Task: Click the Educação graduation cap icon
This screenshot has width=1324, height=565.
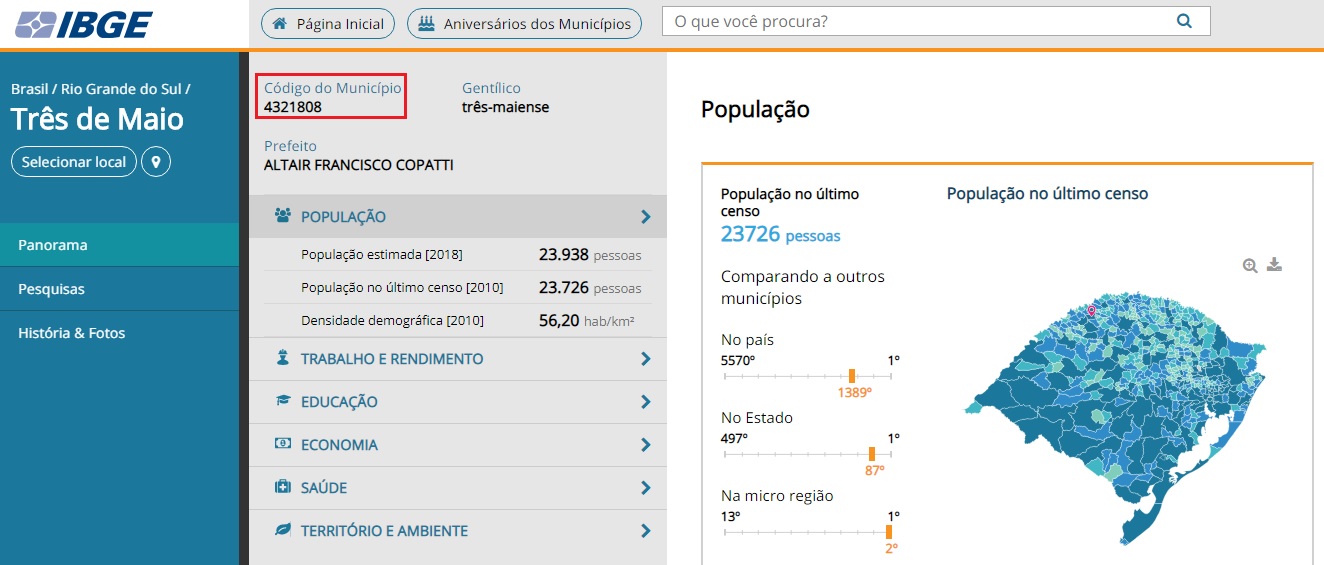Action: point(283,401)
